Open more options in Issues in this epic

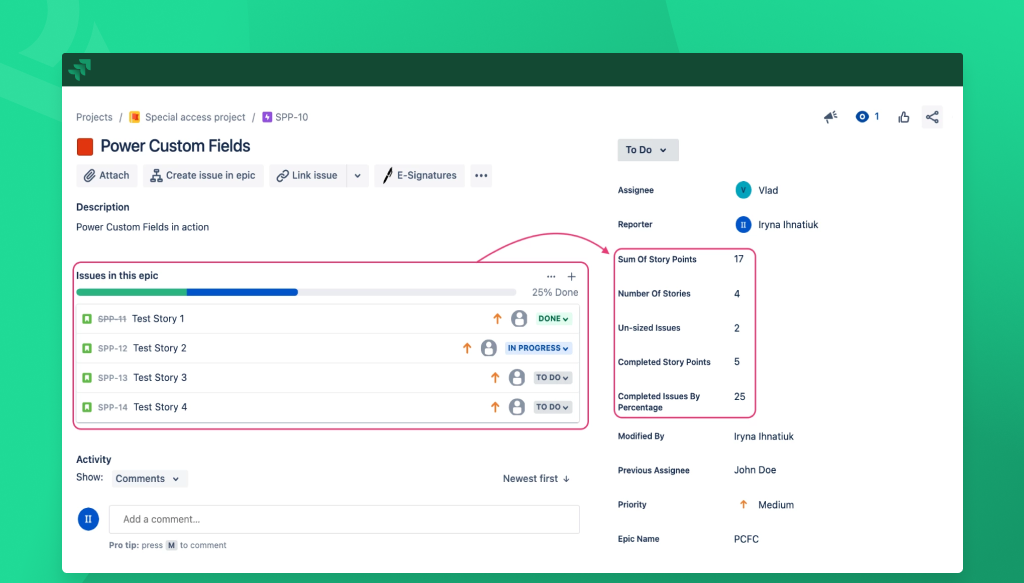[x=551, y=276]
